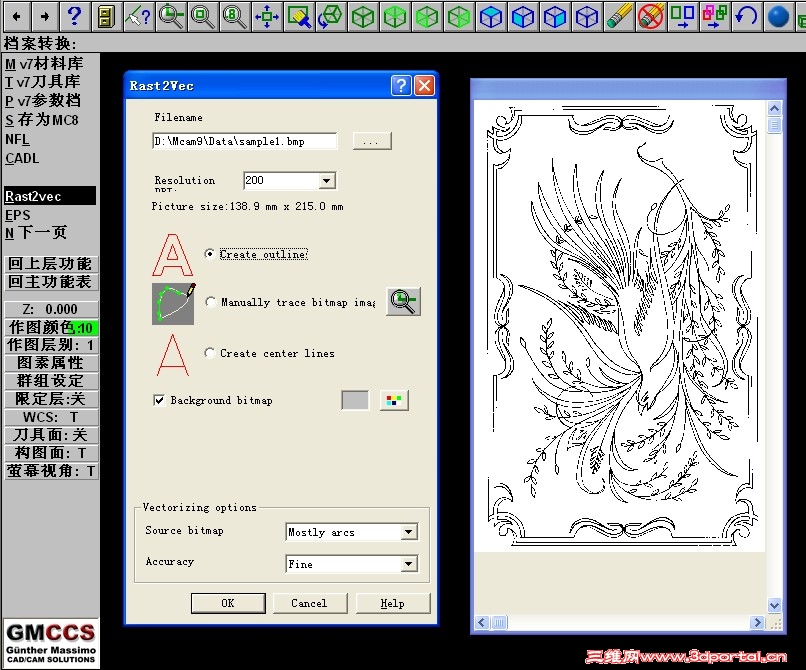The image size is (806, 670).
Task: Click Cancel in the Rast2Vec dialog
Action: tap(309, 603)
